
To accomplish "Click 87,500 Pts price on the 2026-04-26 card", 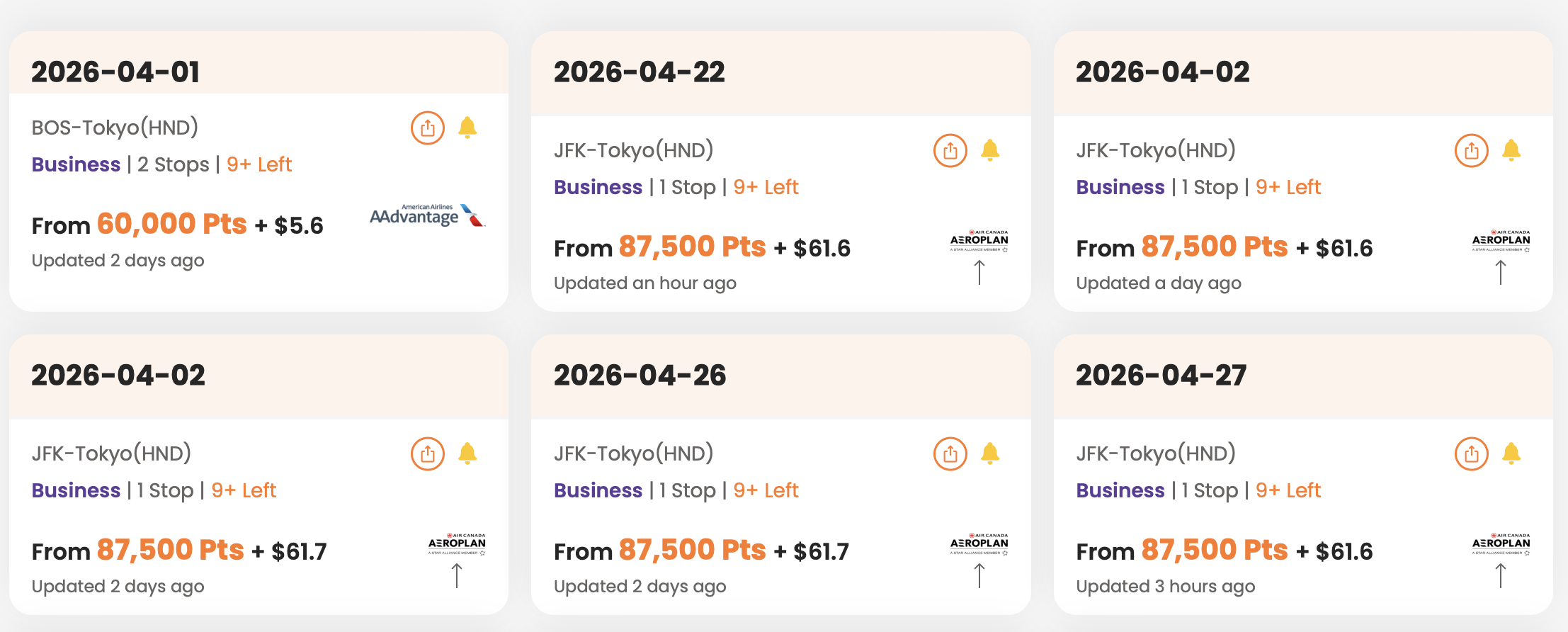I will click(x=692, y=550).
